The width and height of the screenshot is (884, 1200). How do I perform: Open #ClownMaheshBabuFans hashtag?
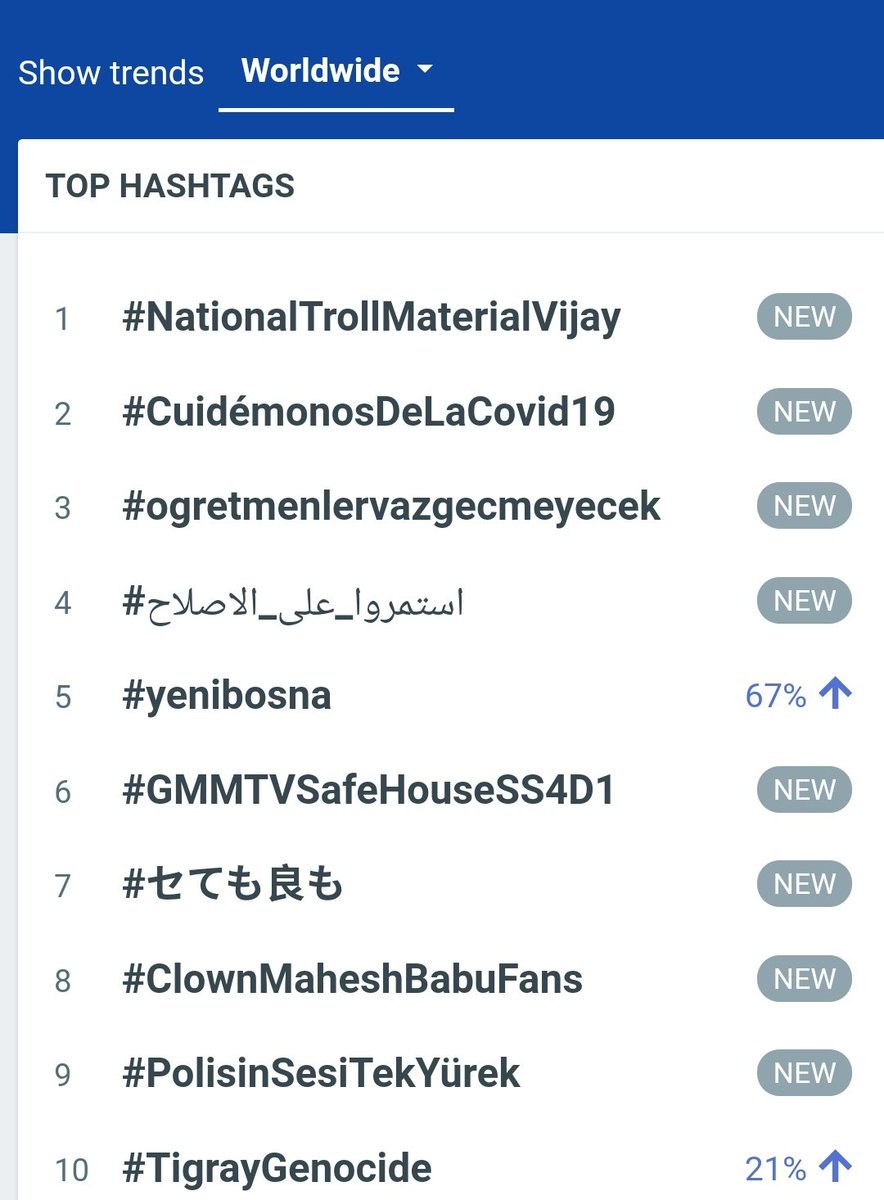point(352,979)
